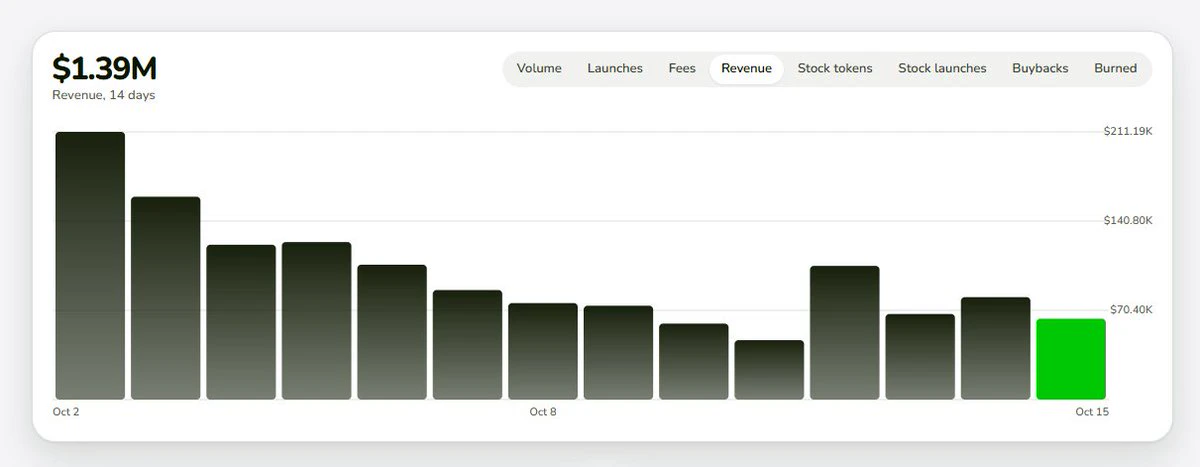The width and height of the screenshot is (1200, 467).
Task: Select the bar above the Oct 8 label
Action: (x=543, y=351)
